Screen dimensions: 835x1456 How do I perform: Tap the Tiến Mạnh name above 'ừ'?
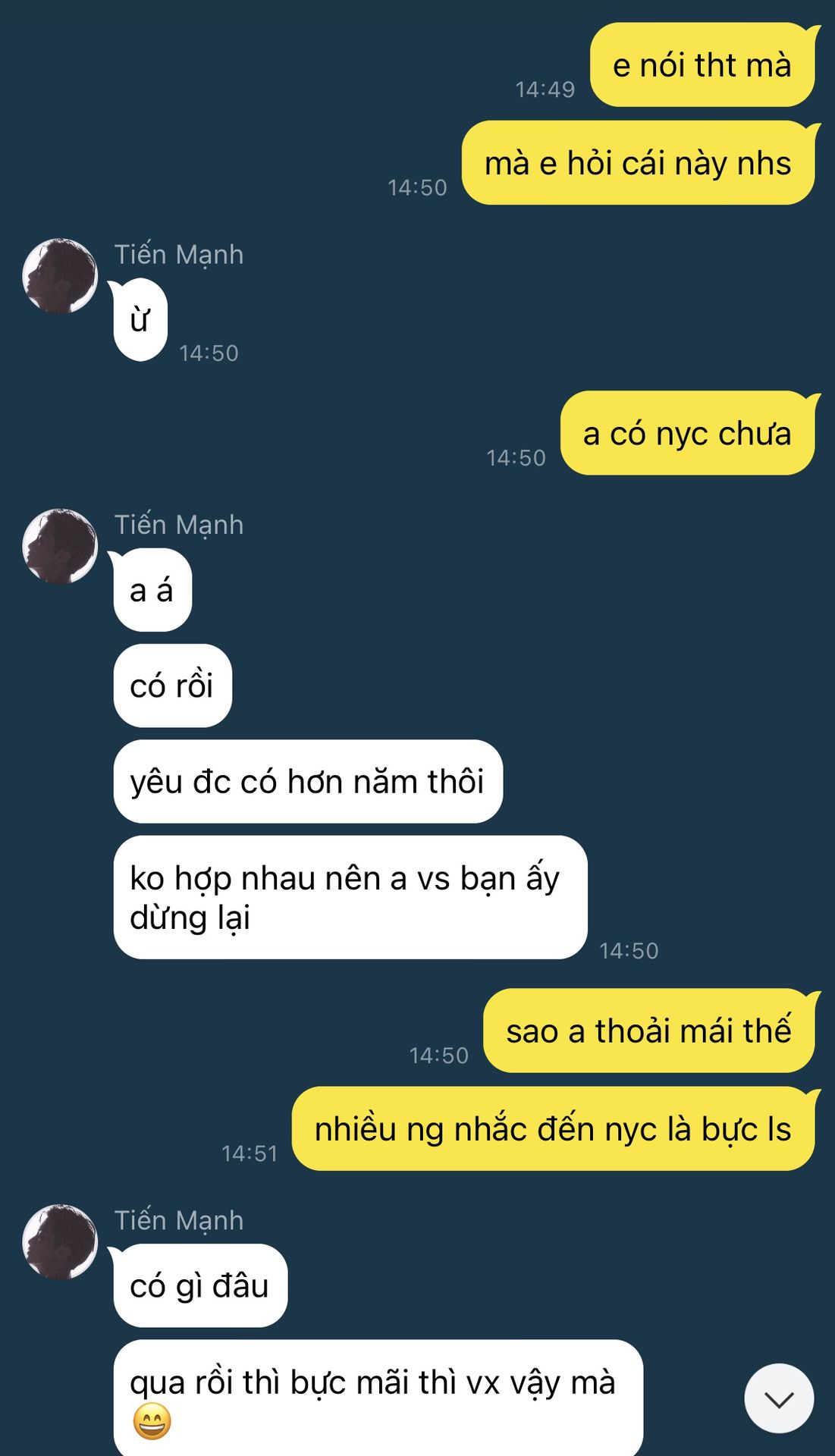179,255
